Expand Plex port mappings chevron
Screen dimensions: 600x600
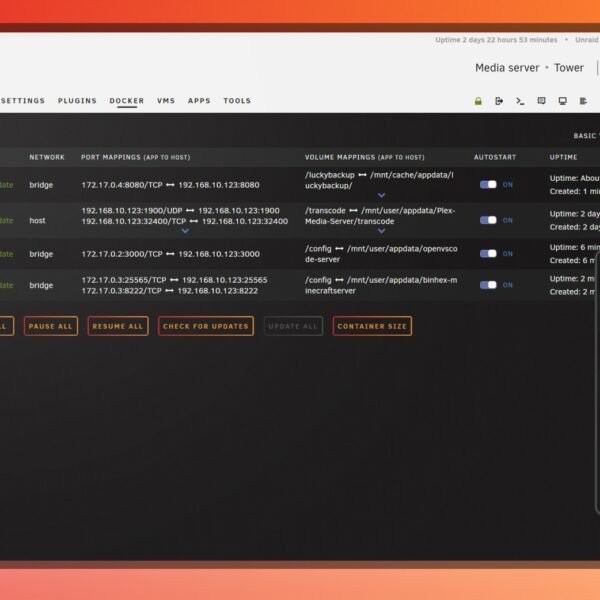[x=184, y=231]
